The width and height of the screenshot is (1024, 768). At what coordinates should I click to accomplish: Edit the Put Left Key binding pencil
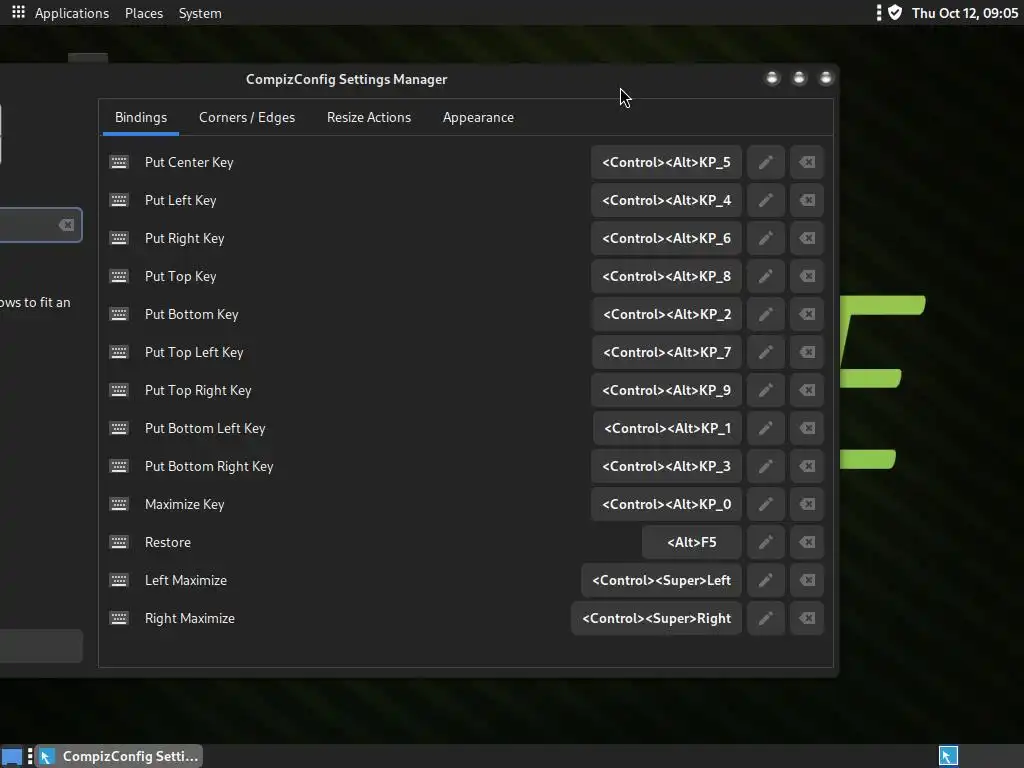coord(765,200)
